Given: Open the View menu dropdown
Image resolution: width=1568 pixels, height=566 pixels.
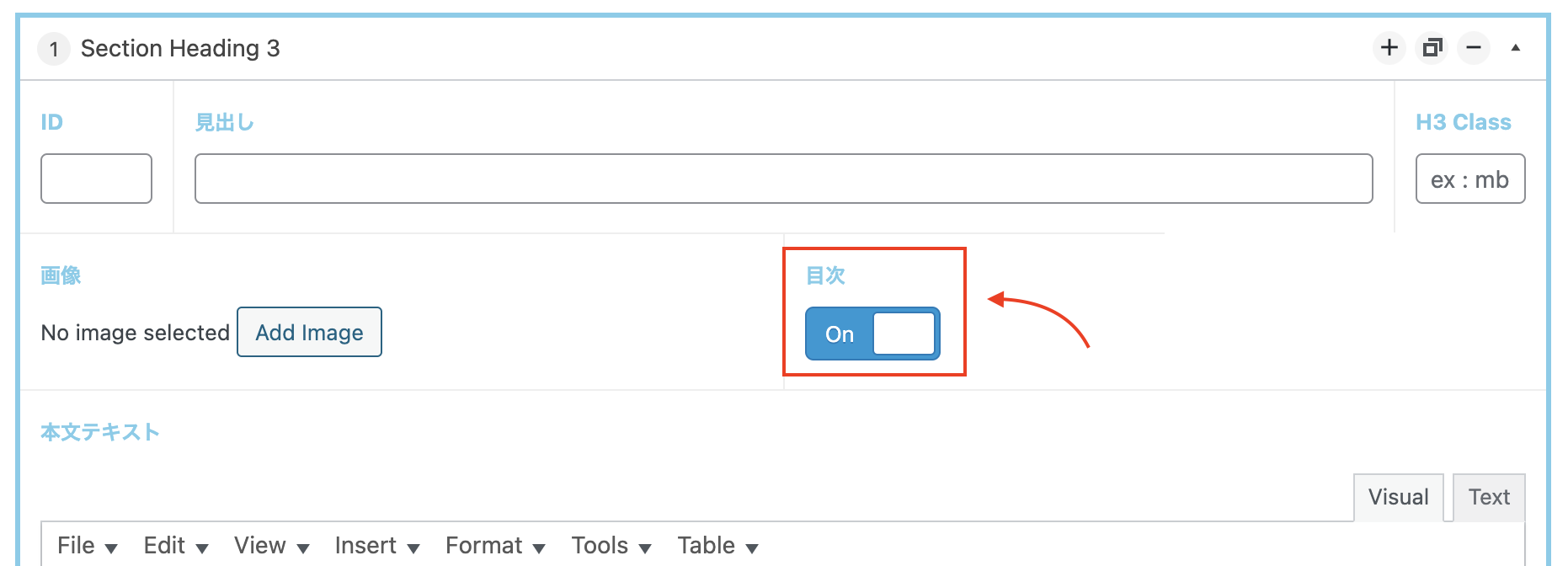Looking at the screenshot, I should pyautogui.click(x=271, y=546).
